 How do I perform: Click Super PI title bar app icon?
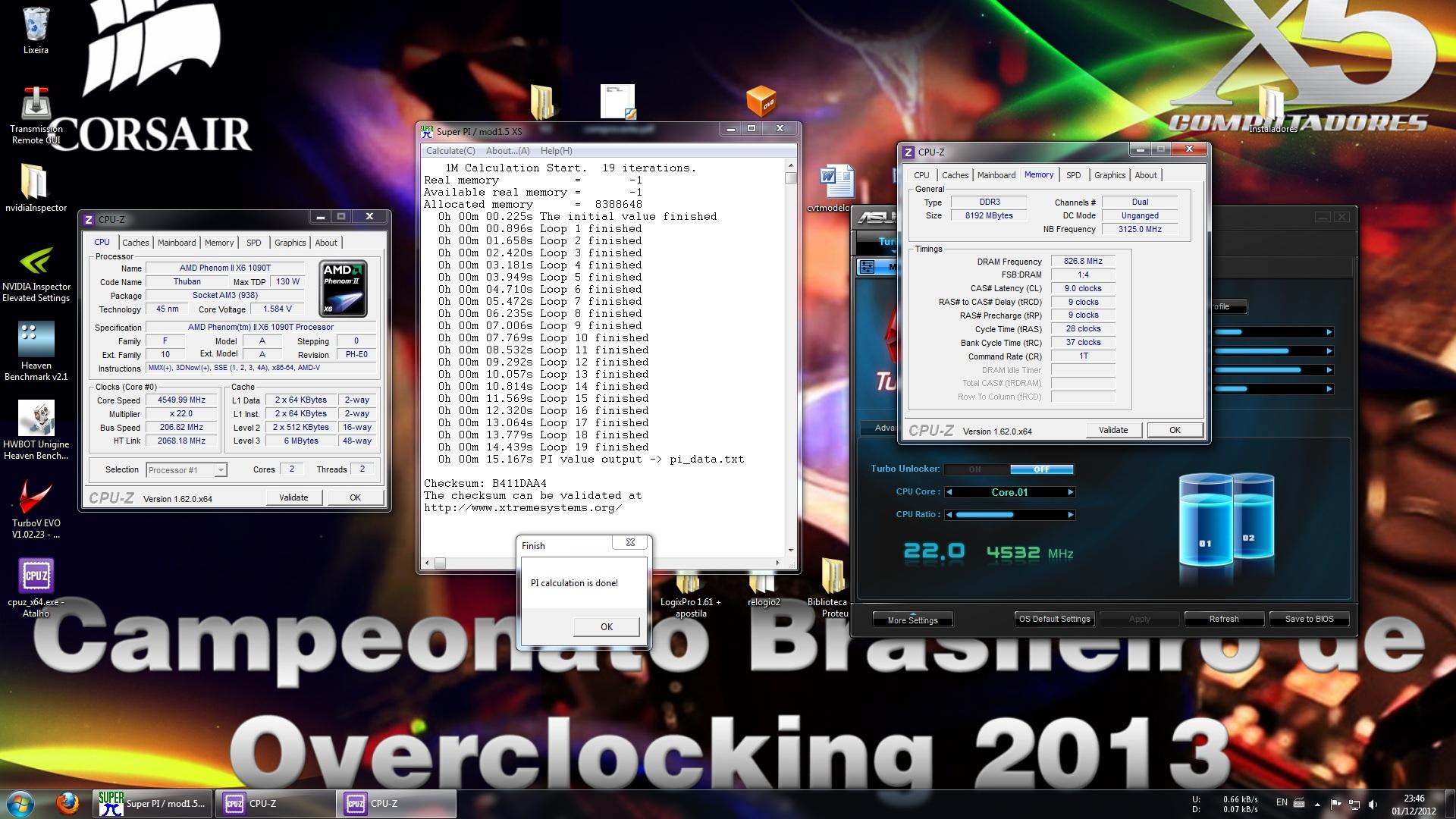[427, 131]
